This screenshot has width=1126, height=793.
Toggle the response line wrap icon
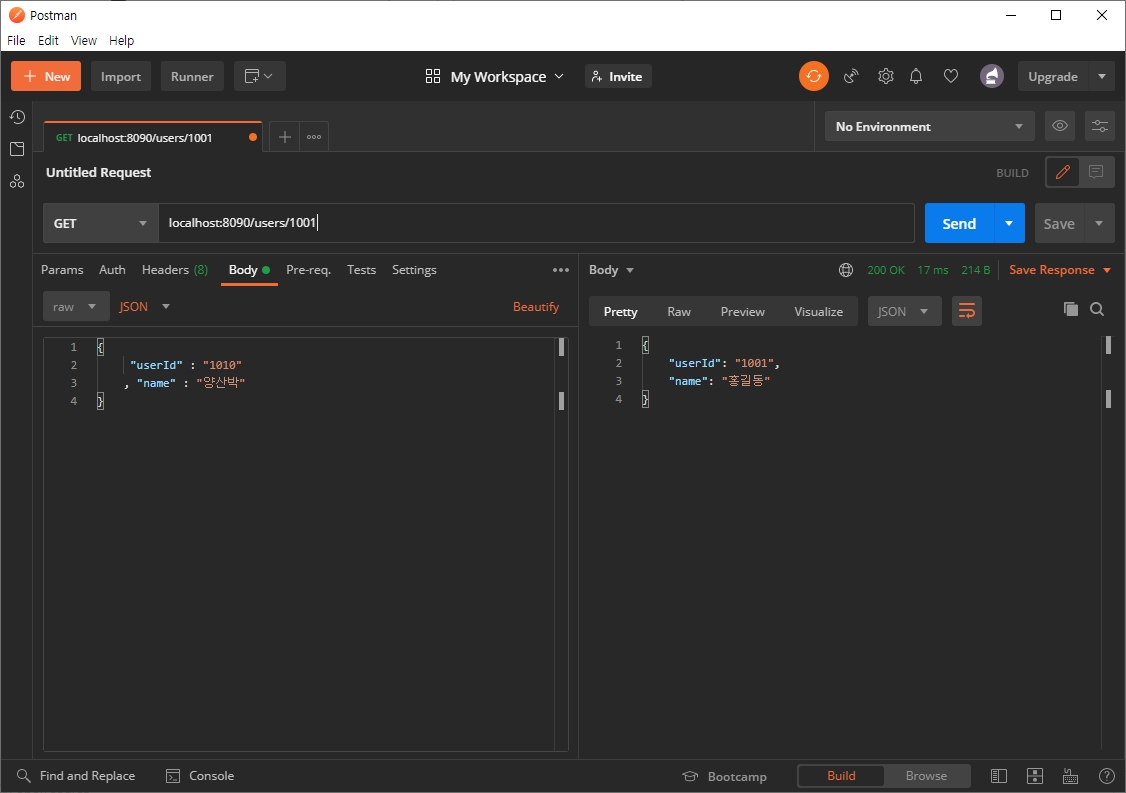(x=967, y=311)
